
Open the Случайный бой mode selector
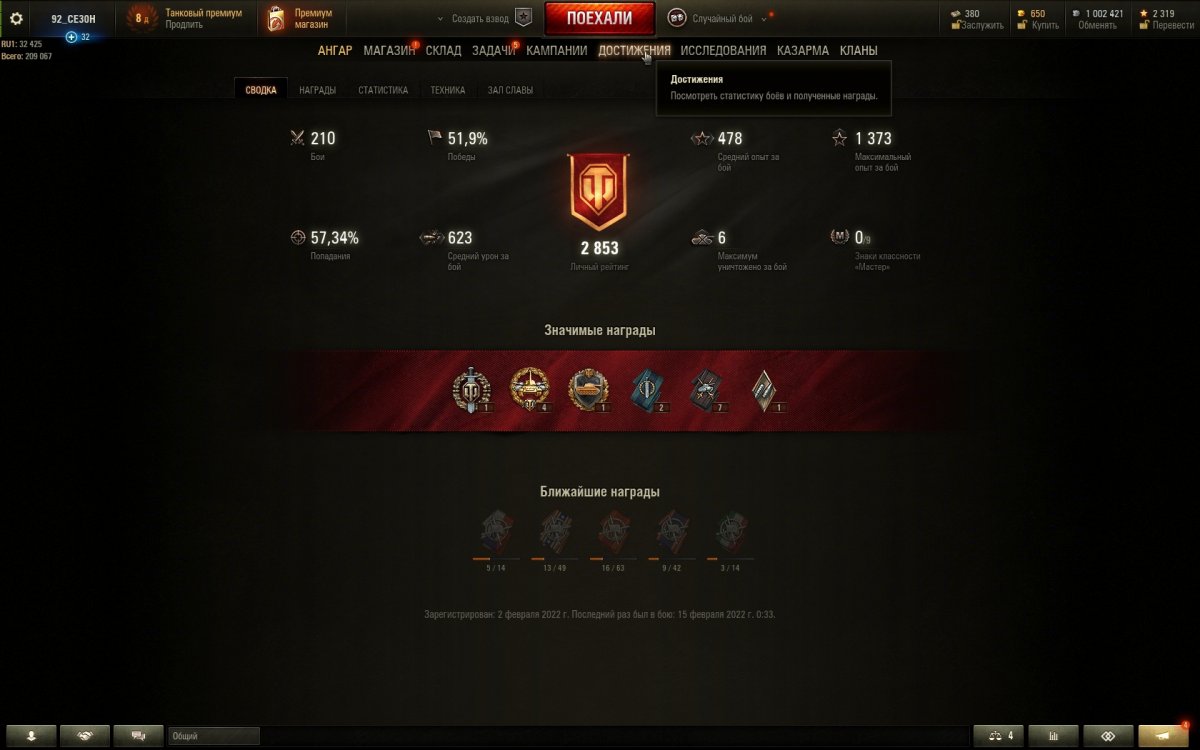point(718,19)
